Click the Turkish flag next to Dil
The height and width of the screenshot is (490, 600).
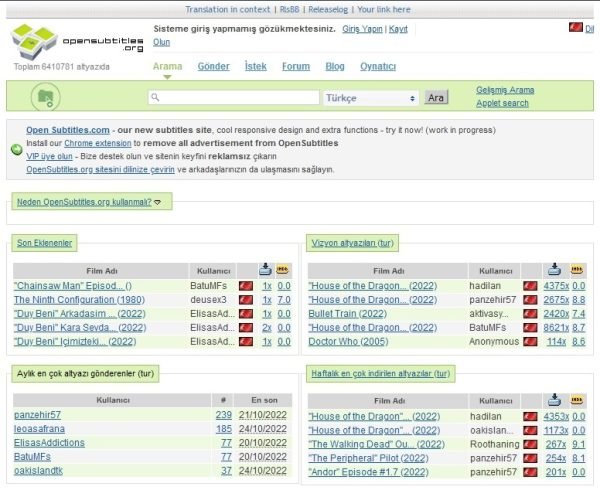(x=576, y=28)
